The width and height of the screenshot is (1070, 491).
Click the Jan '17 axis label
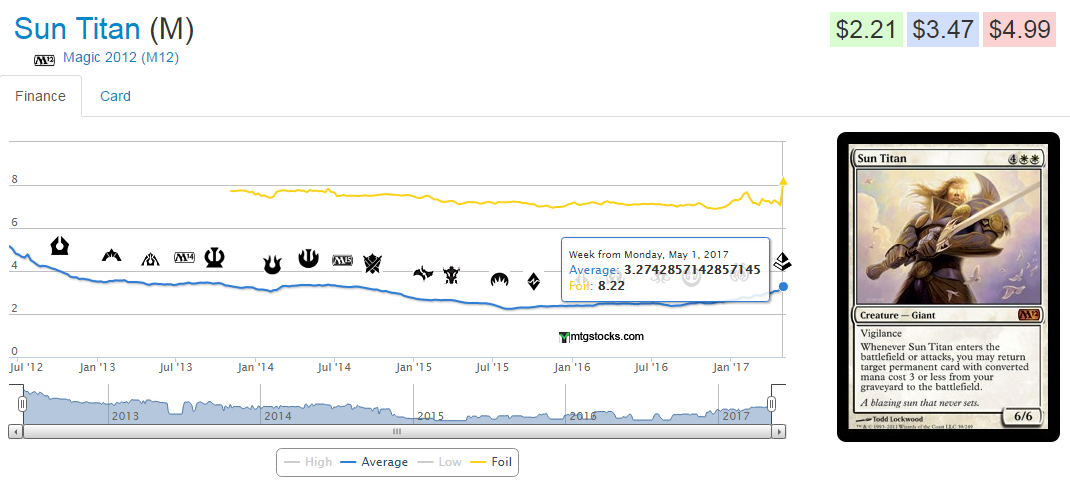(x=731, y=368)
